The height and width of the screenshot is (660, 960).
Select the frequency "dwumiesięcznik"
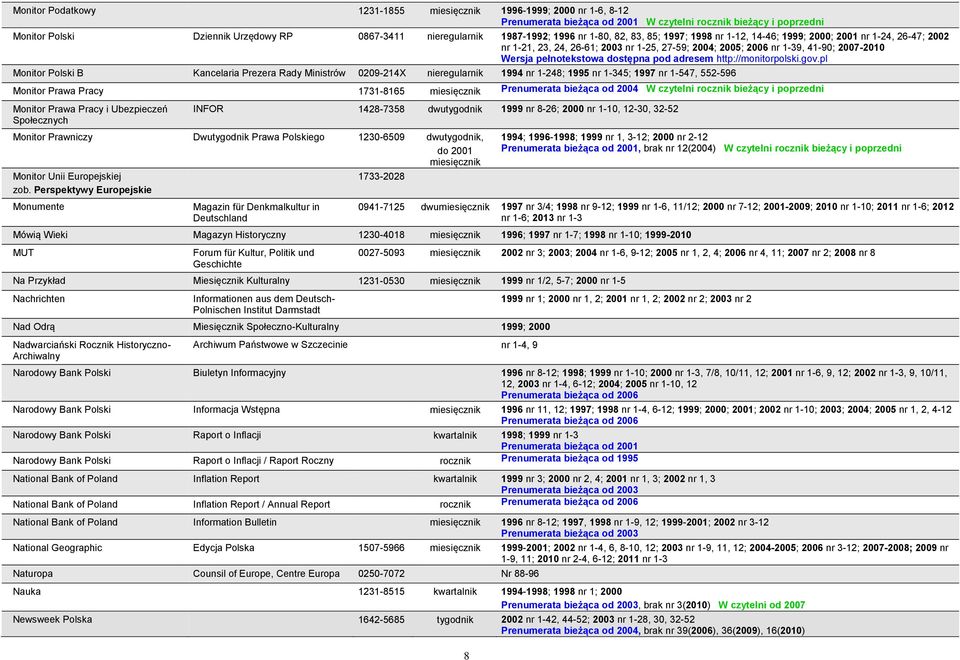click(x=455, y=207)
